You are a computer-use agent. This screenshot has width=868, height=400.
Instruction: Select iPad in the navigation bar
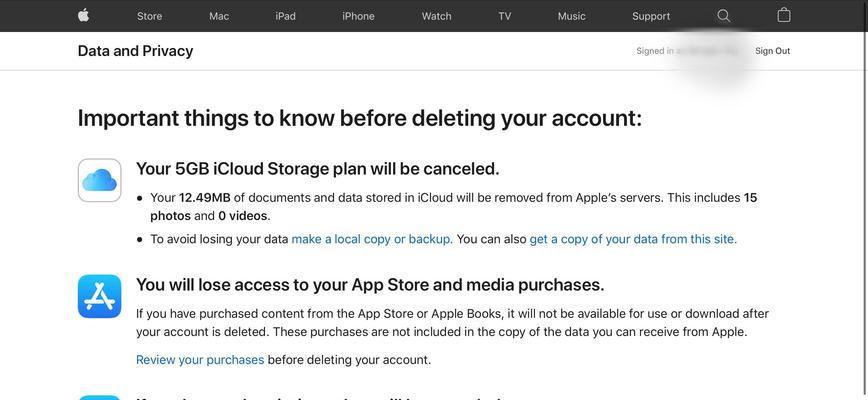[285, 16]
